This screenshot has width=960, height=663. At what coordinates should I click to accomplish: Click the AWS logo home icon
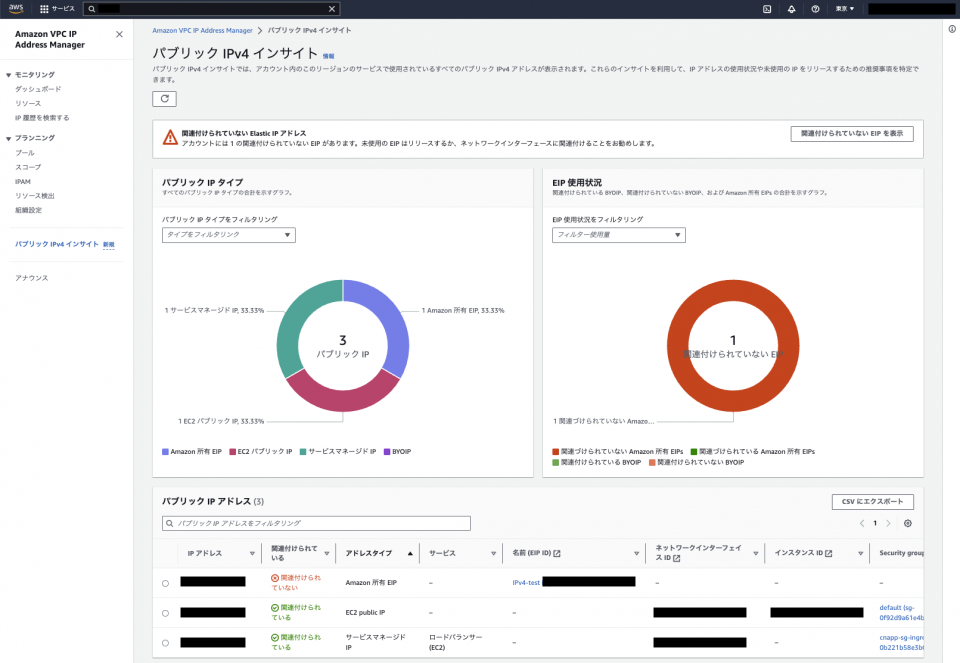(x=16, y=9)
